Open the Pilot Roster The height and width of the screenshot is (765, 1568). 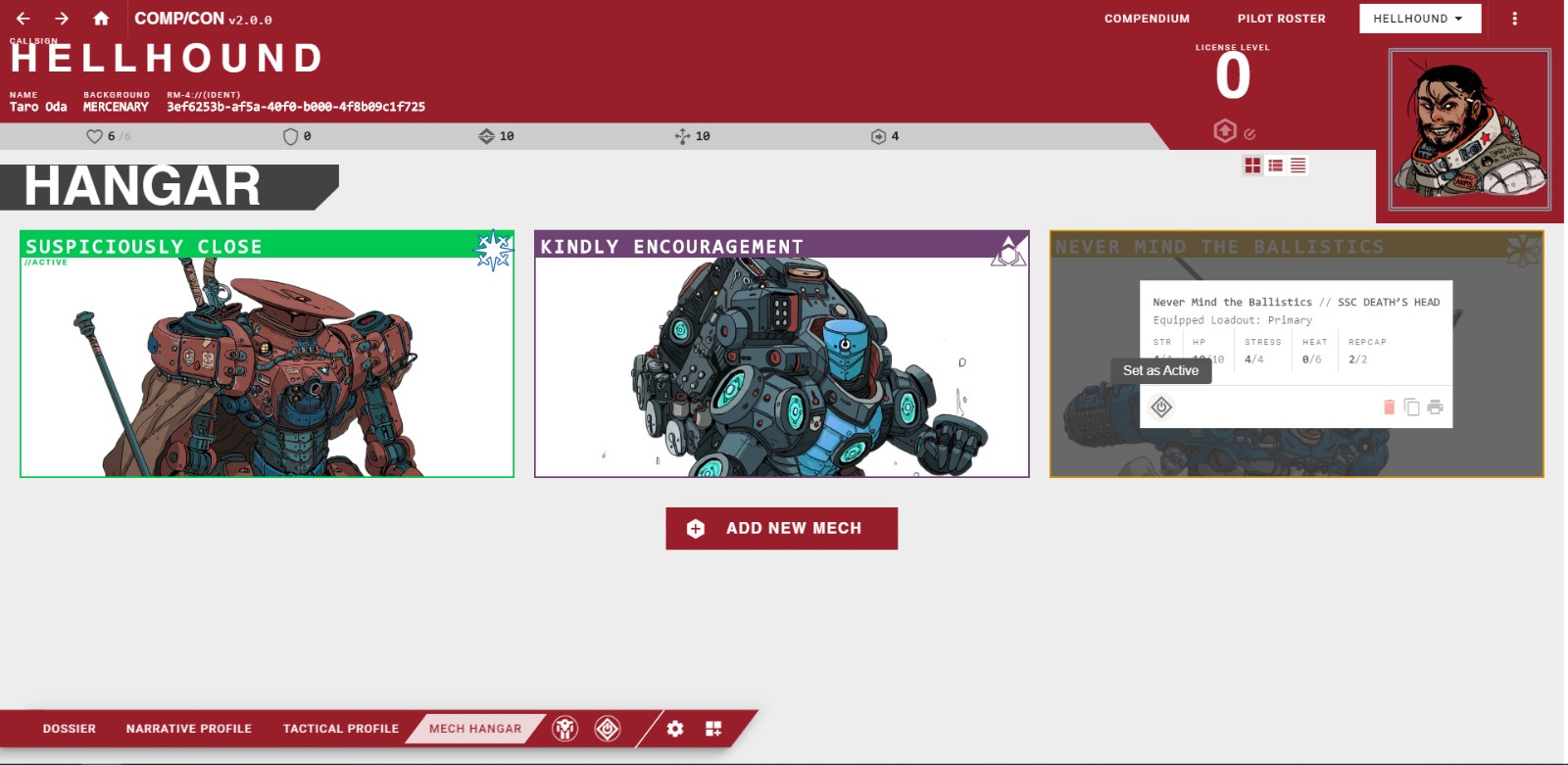click(1281, 19)
